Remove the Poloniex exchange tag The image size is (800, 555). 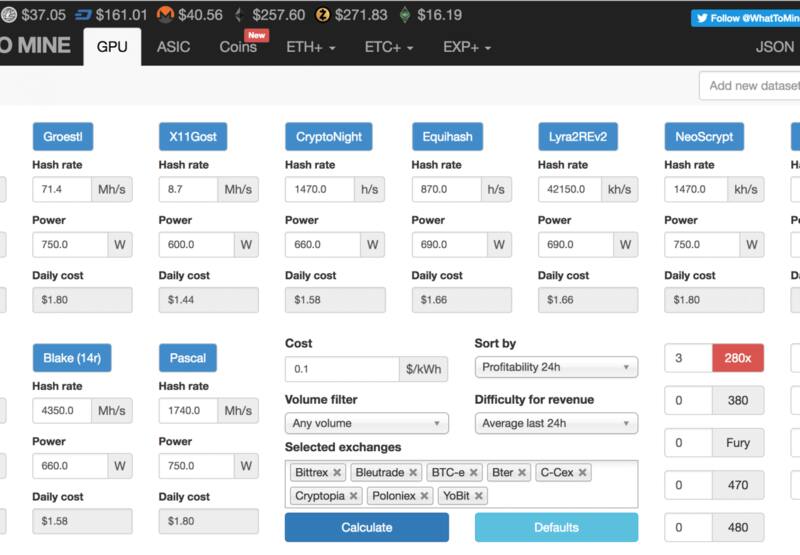point(425,496)
